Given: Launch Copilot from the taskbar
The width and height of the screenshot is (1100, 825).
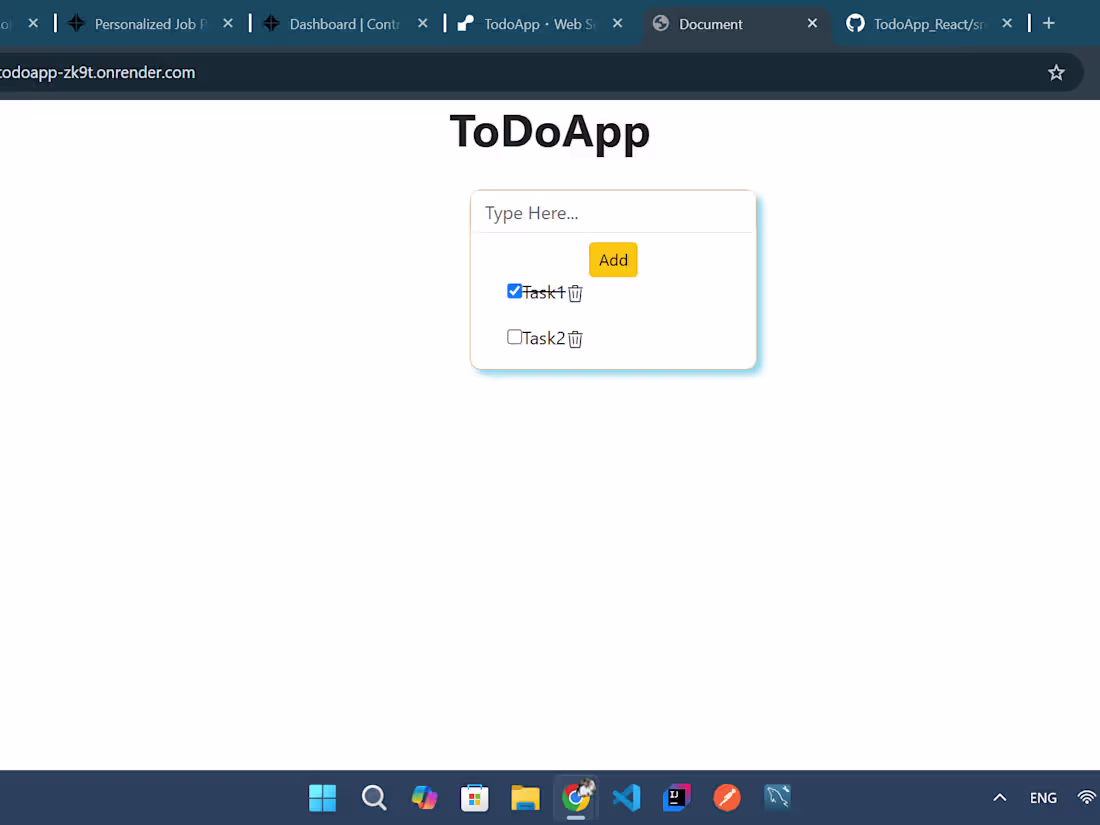Looking at the screenshot, I should [x=424, y=797].
